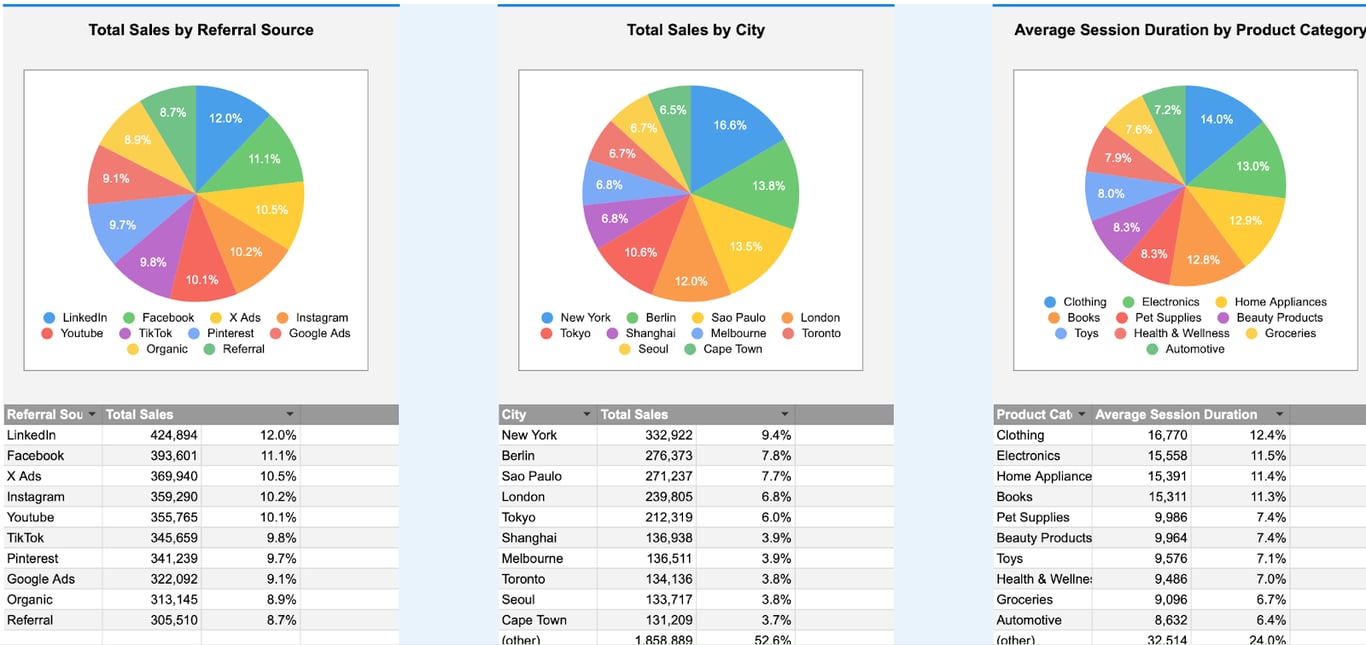Select the cell with 332,922
The height and width of the screenshot is (645, 1366).
(x=646, y=435)
